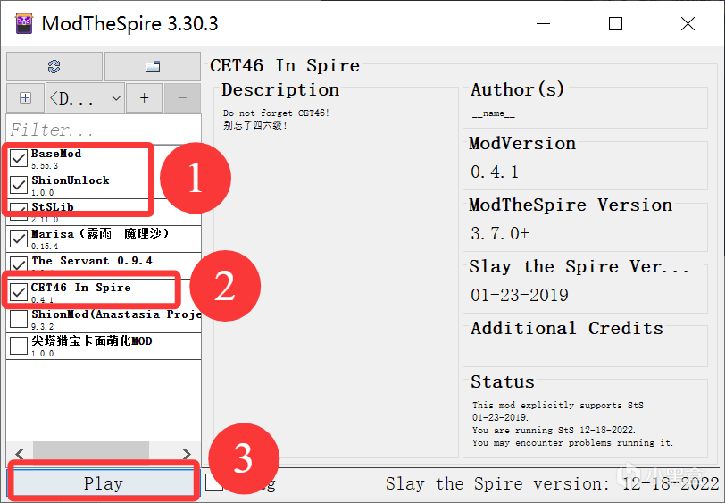Select the BaseMod row name
Screen dimensions: 725x503
click(56, 153)
